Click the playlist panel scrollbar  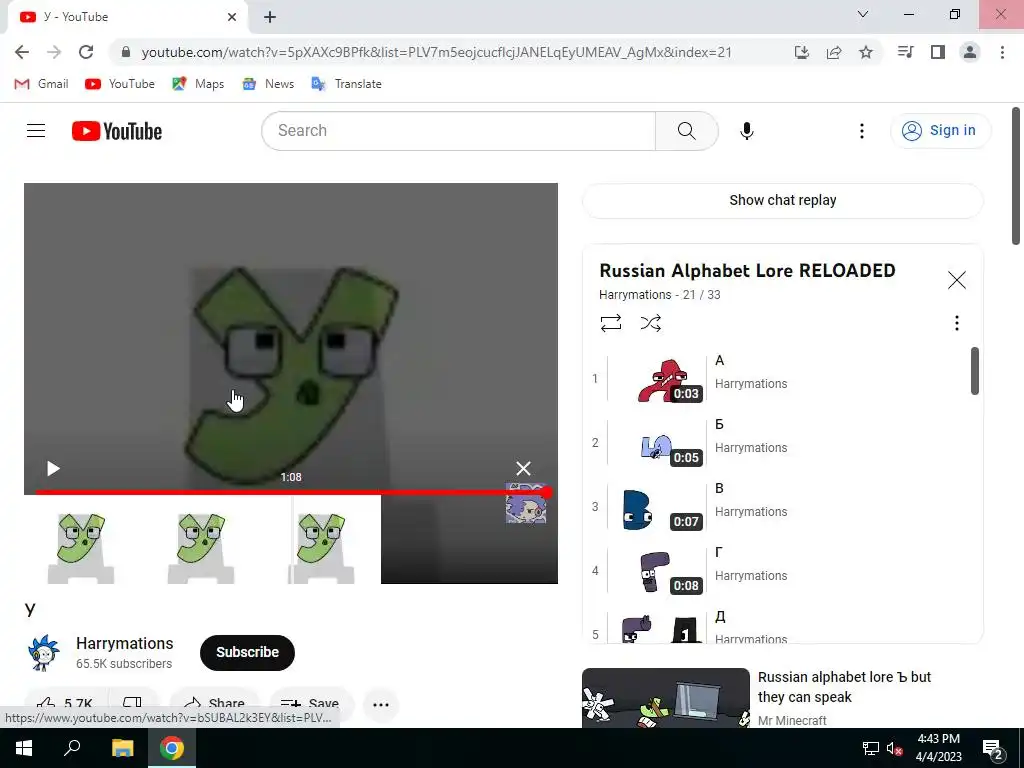(x=975, y=371)
